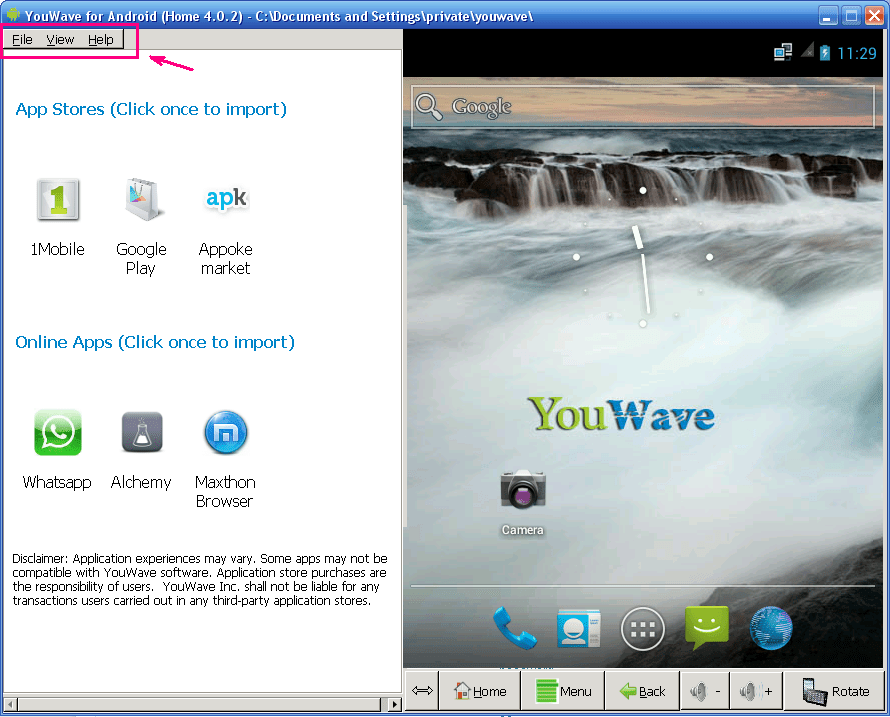Screen dimensions: 890x717
Task: Open the File menu
Action: tap(22, 40)
